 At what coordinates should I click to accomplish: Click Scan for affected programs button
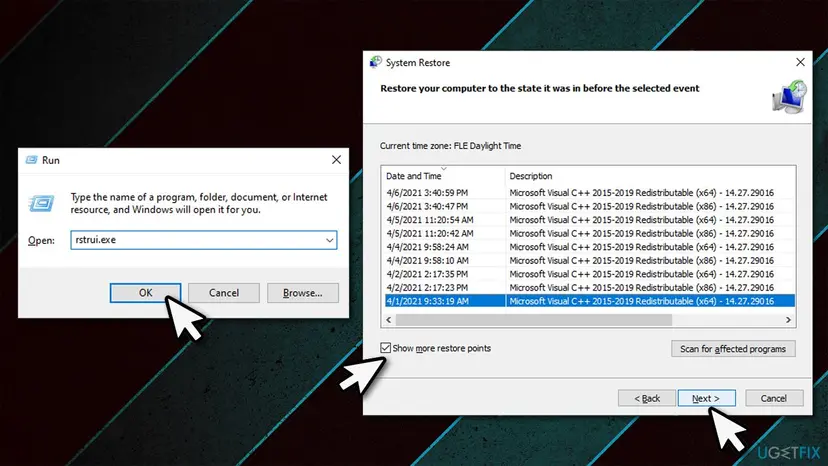point(733,349)
